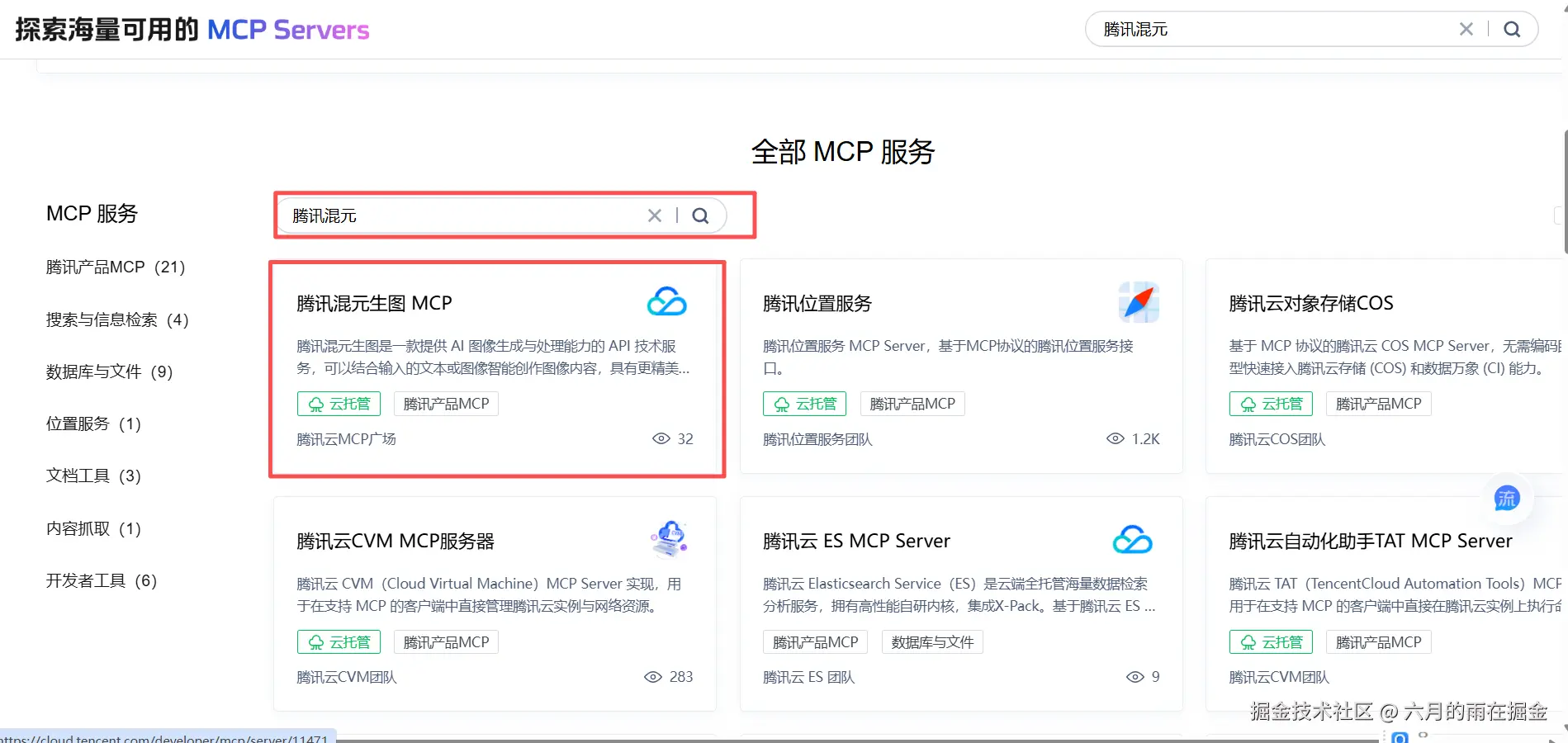Click the 腾讯云 Elasticsearch Service description text
This screenshot has height=743, width=1568.
(x=959, y=594)
